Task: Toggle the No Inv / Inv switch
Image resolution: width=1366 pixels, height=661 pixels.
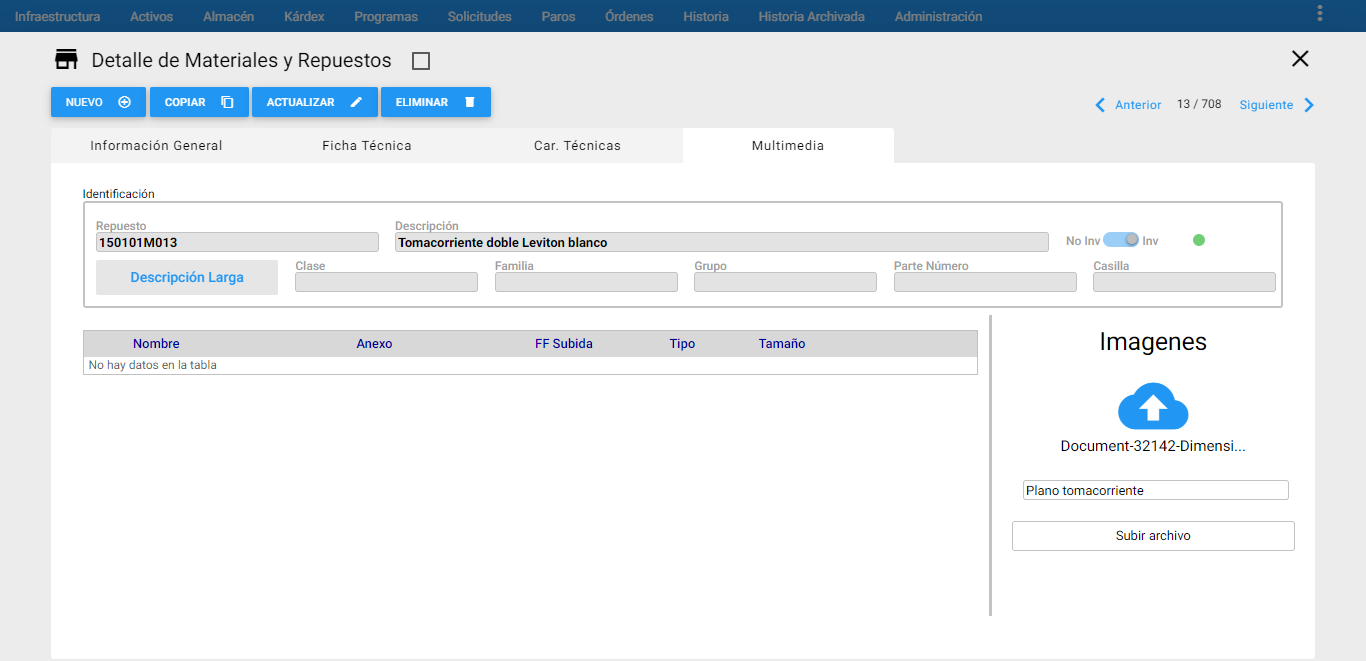Action: tap(1121, 240)
